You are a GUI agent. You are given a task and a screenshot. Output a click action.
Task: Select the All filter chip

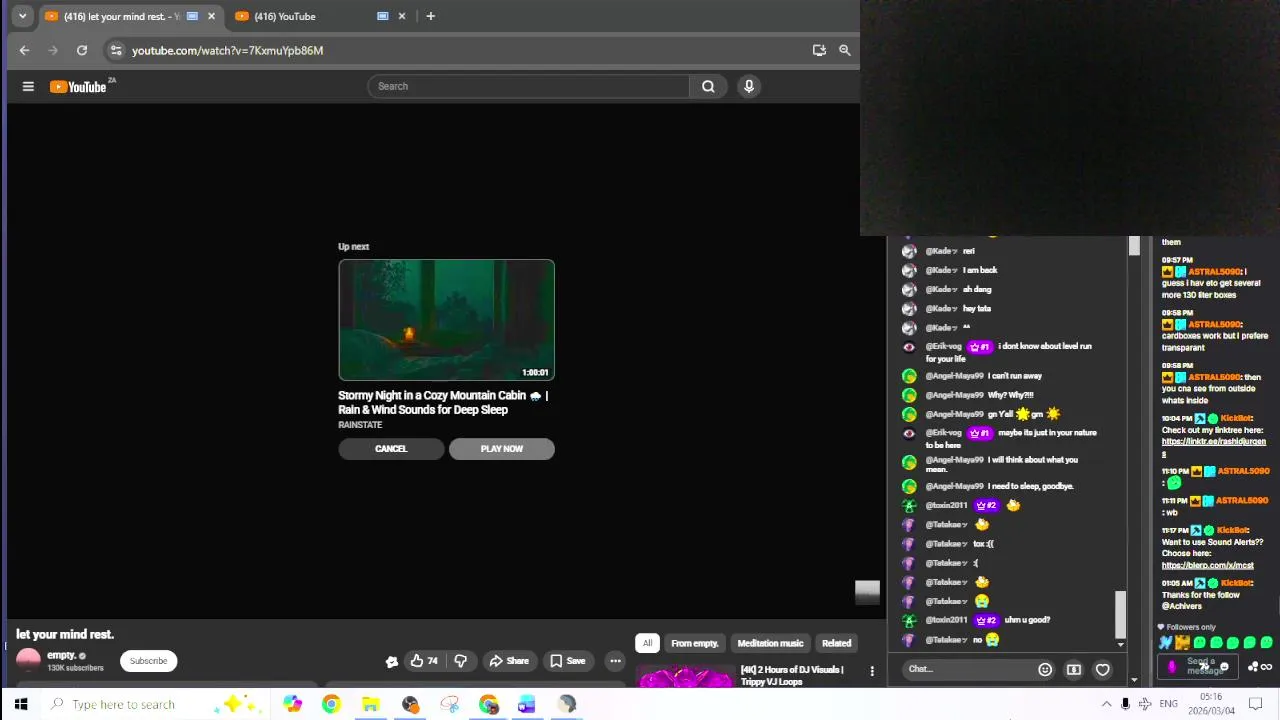tap(647, 643)
